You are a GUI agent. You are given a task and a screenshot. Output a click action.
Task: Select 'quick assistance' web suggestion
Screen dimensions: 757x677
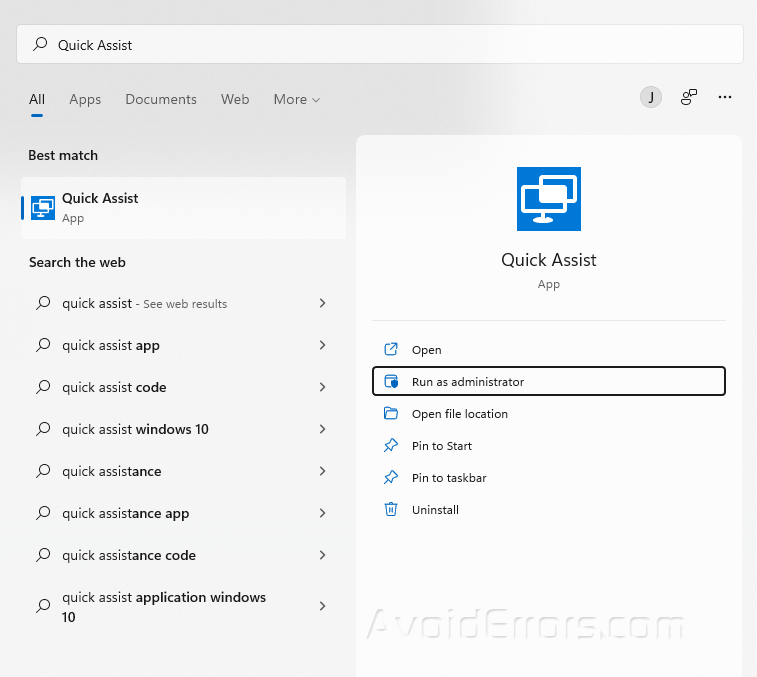point(183,471)
